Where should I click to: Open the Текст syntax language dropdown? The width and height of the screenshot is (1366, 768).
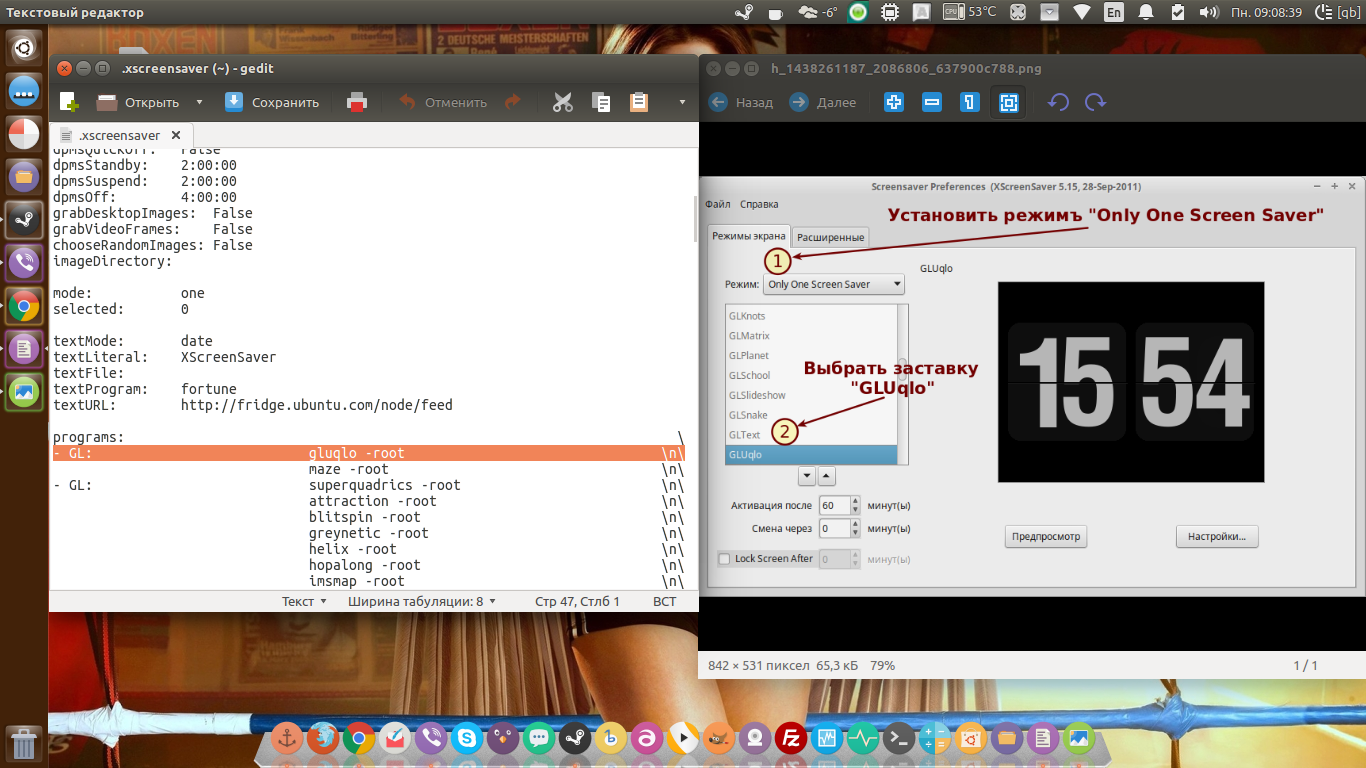pyautogui.click(x=304, y=601)
